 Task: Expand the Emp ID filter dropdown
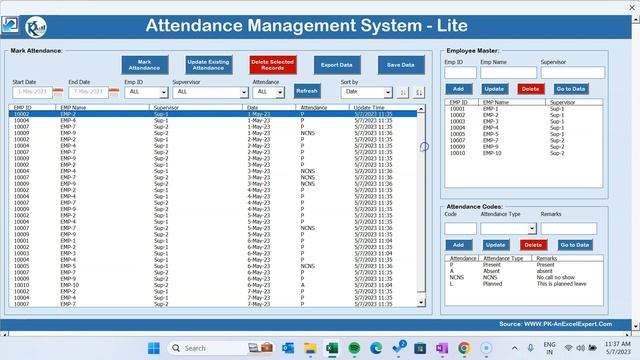tap(164, 93)
